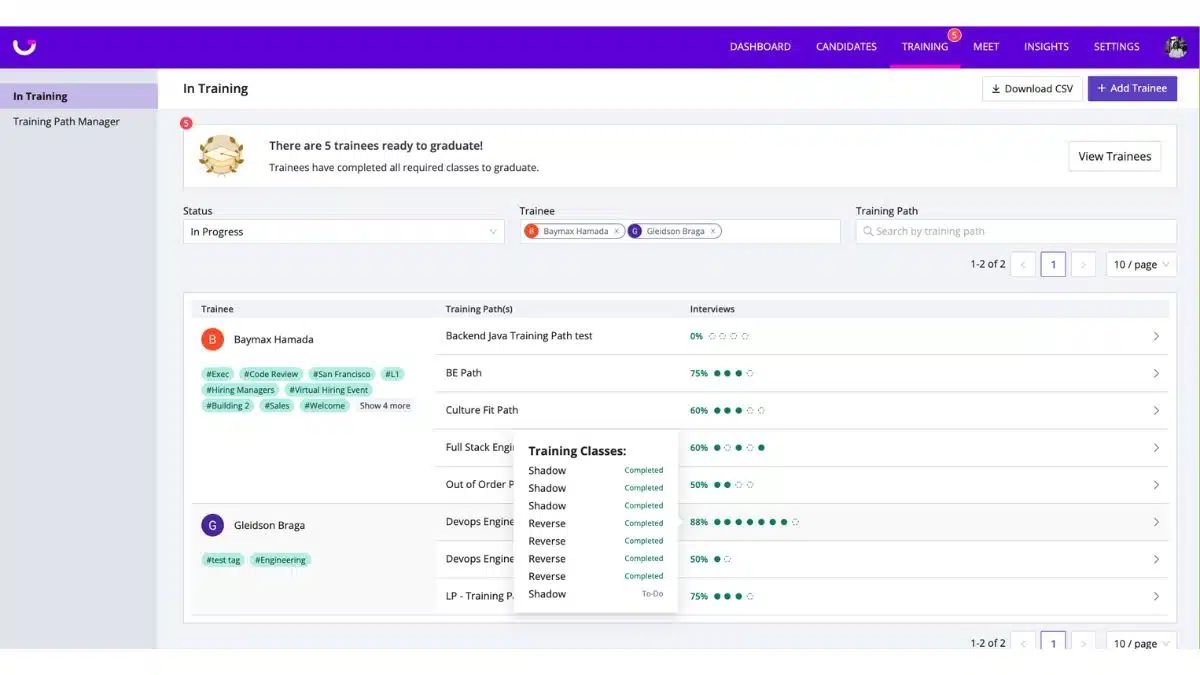Remove the Gleidson Braga filter chip
This screenshot has width=1200, height=675.
pyautogui.click(x=714, y=230)
